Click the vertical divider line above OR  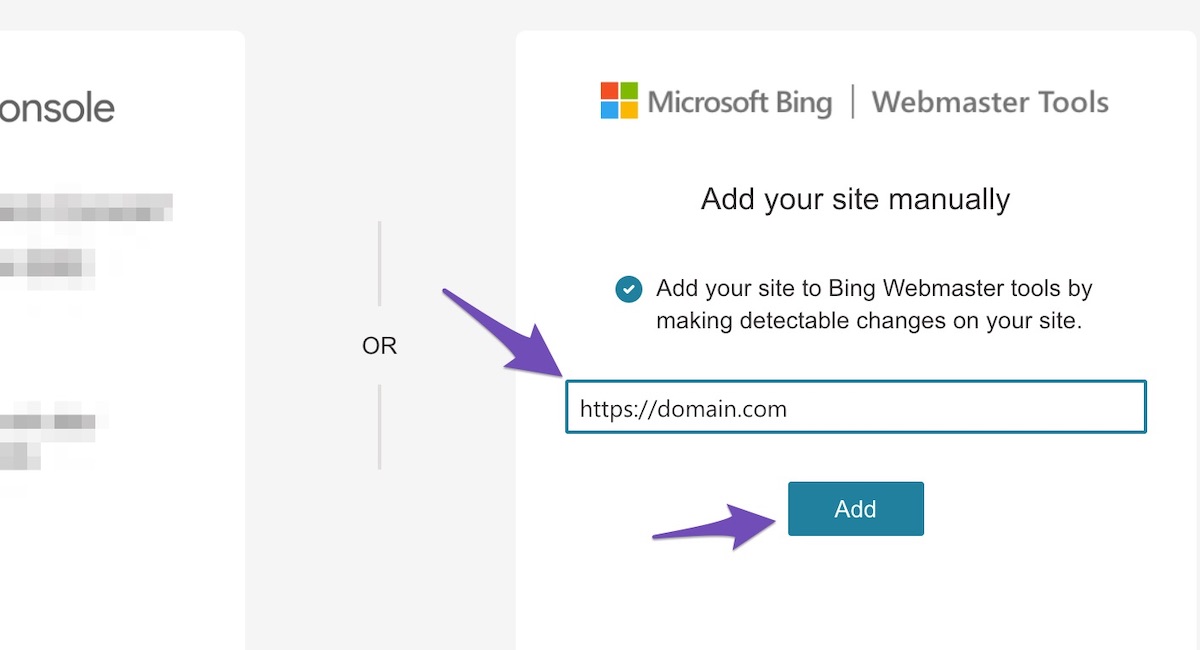point(379,263)
